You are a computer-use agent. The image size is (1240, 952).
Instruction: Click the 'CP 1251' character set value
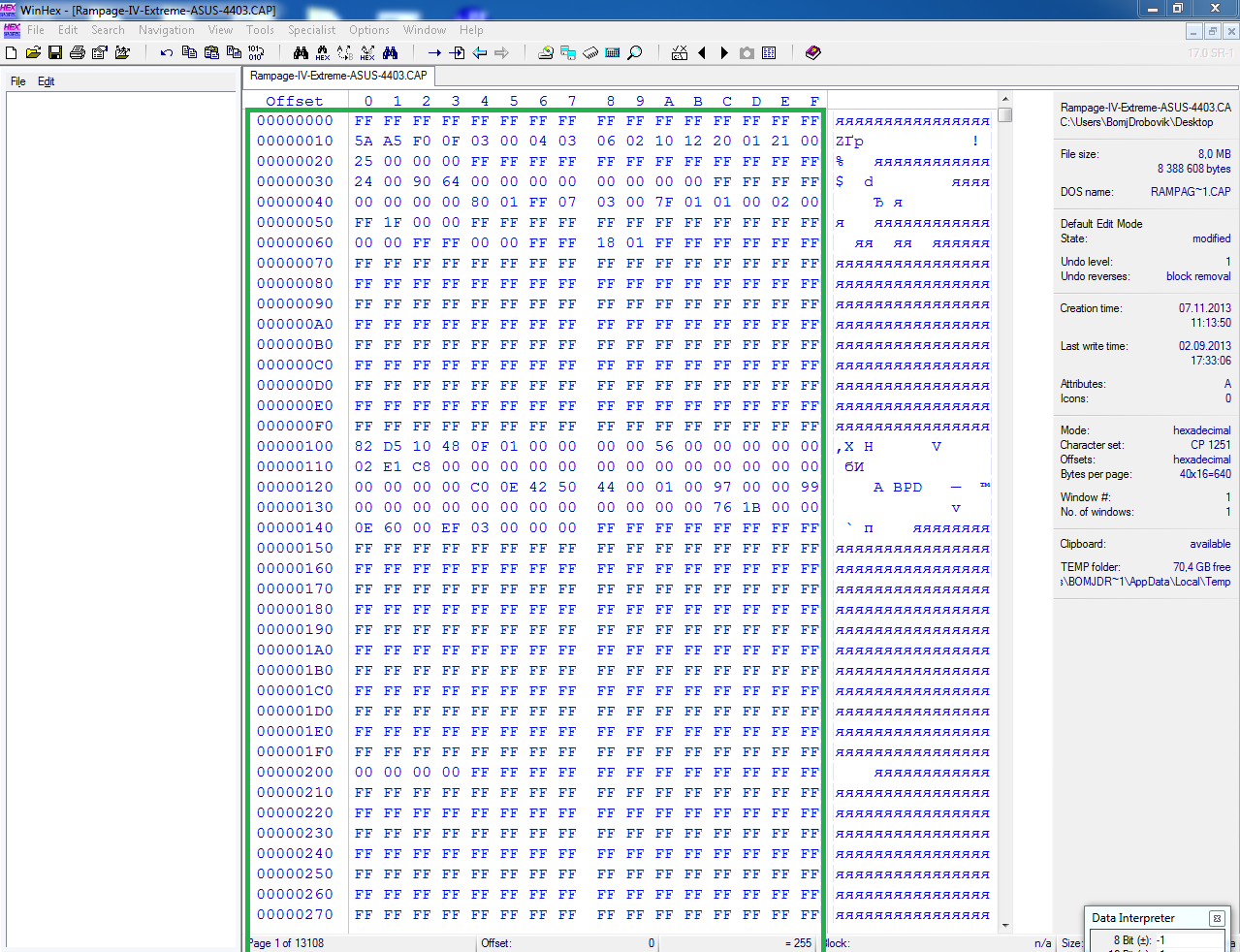click(x=1211, y=445)
